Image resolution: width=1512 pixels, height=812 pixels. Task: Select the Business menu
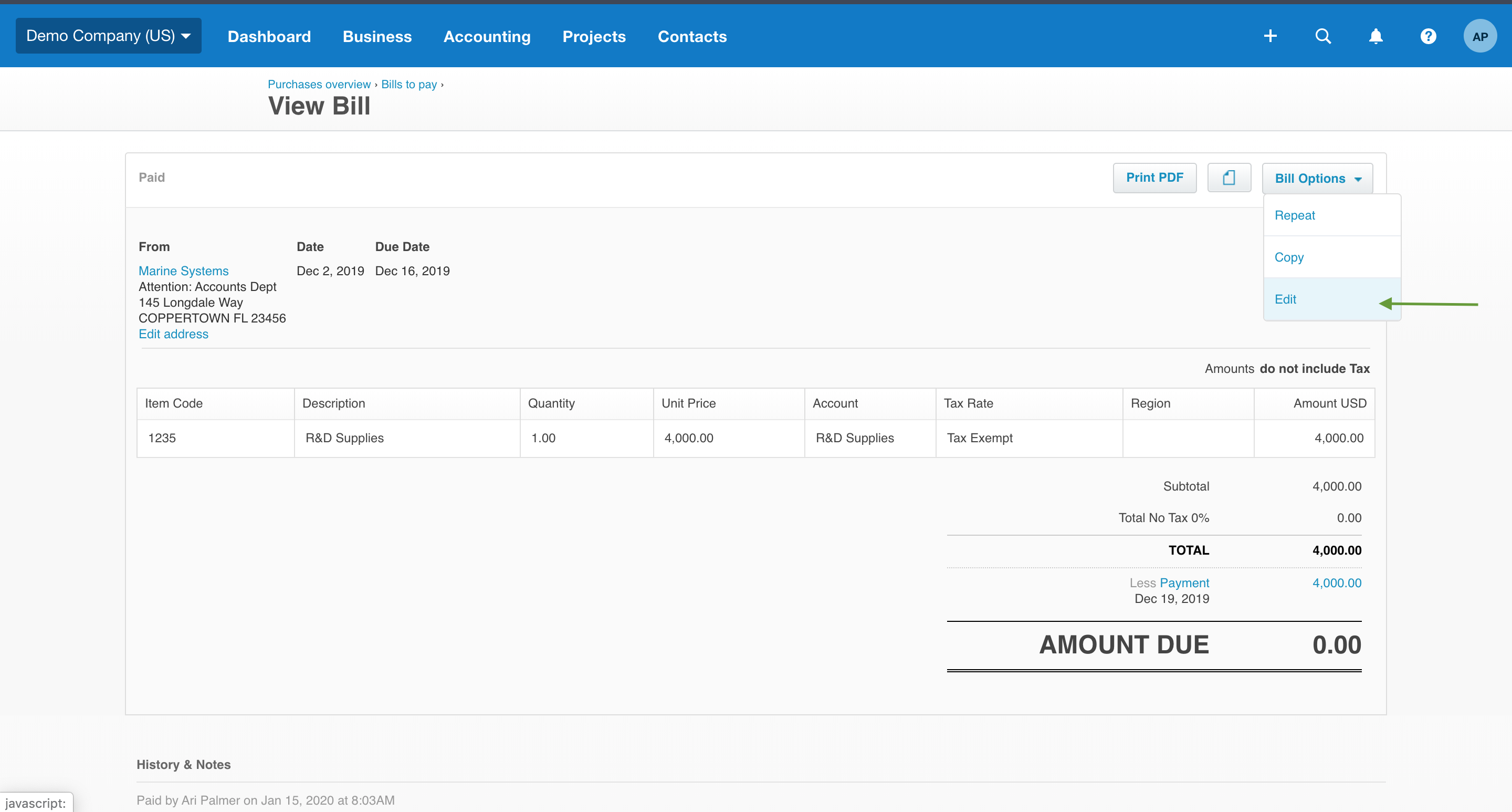click(x=377, y=36)
